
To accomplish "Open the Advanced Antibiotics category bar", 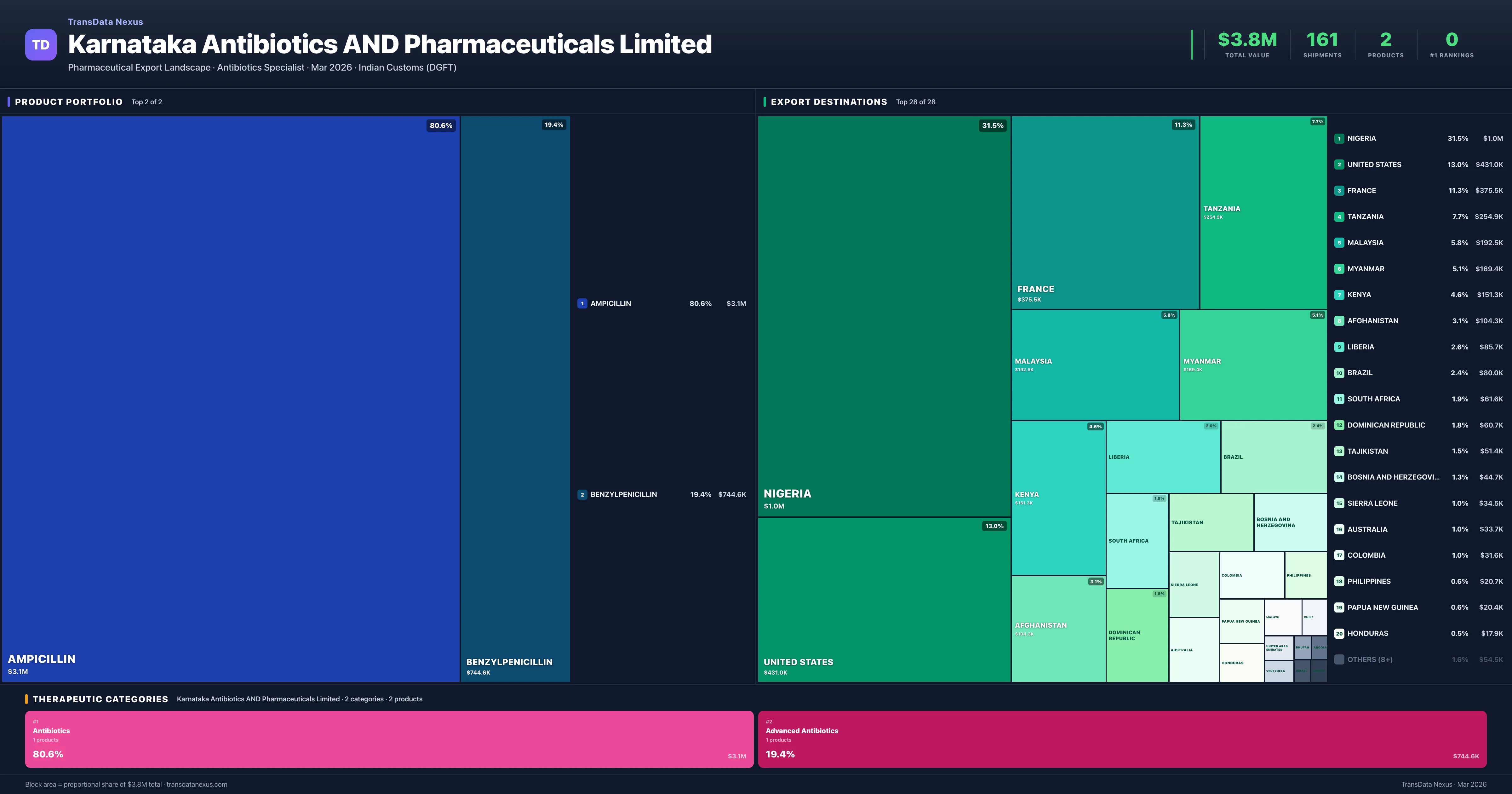I will 1122,739.
